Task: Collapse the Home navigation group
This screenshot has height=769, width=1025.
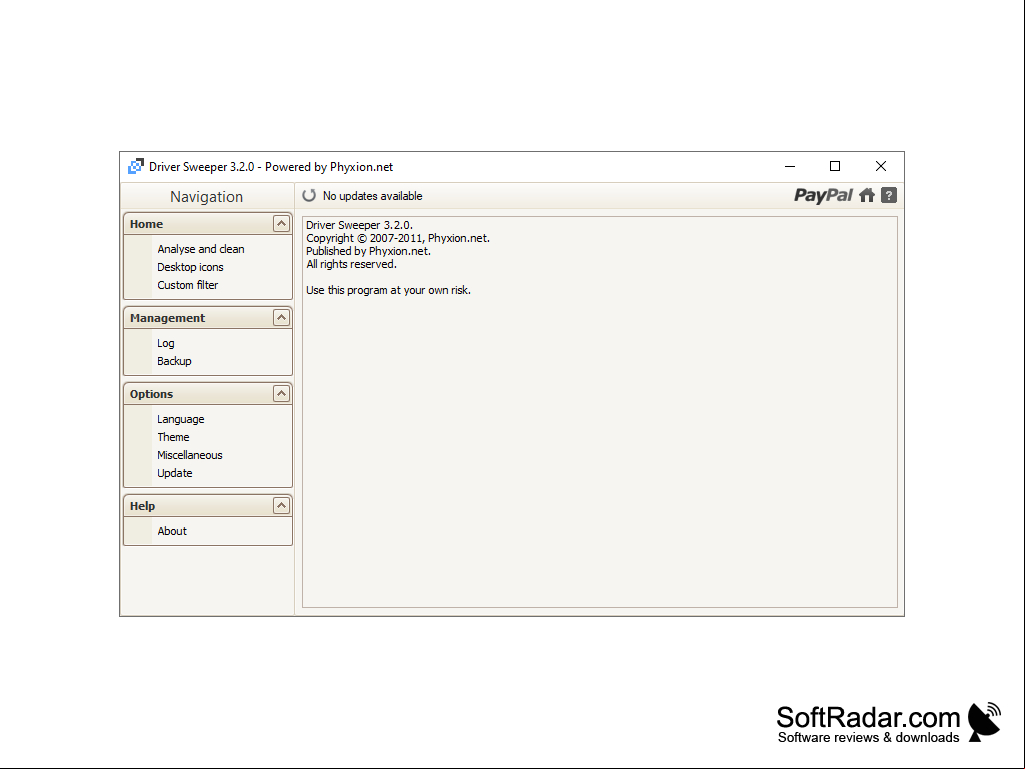Action: tap(281, 224)
